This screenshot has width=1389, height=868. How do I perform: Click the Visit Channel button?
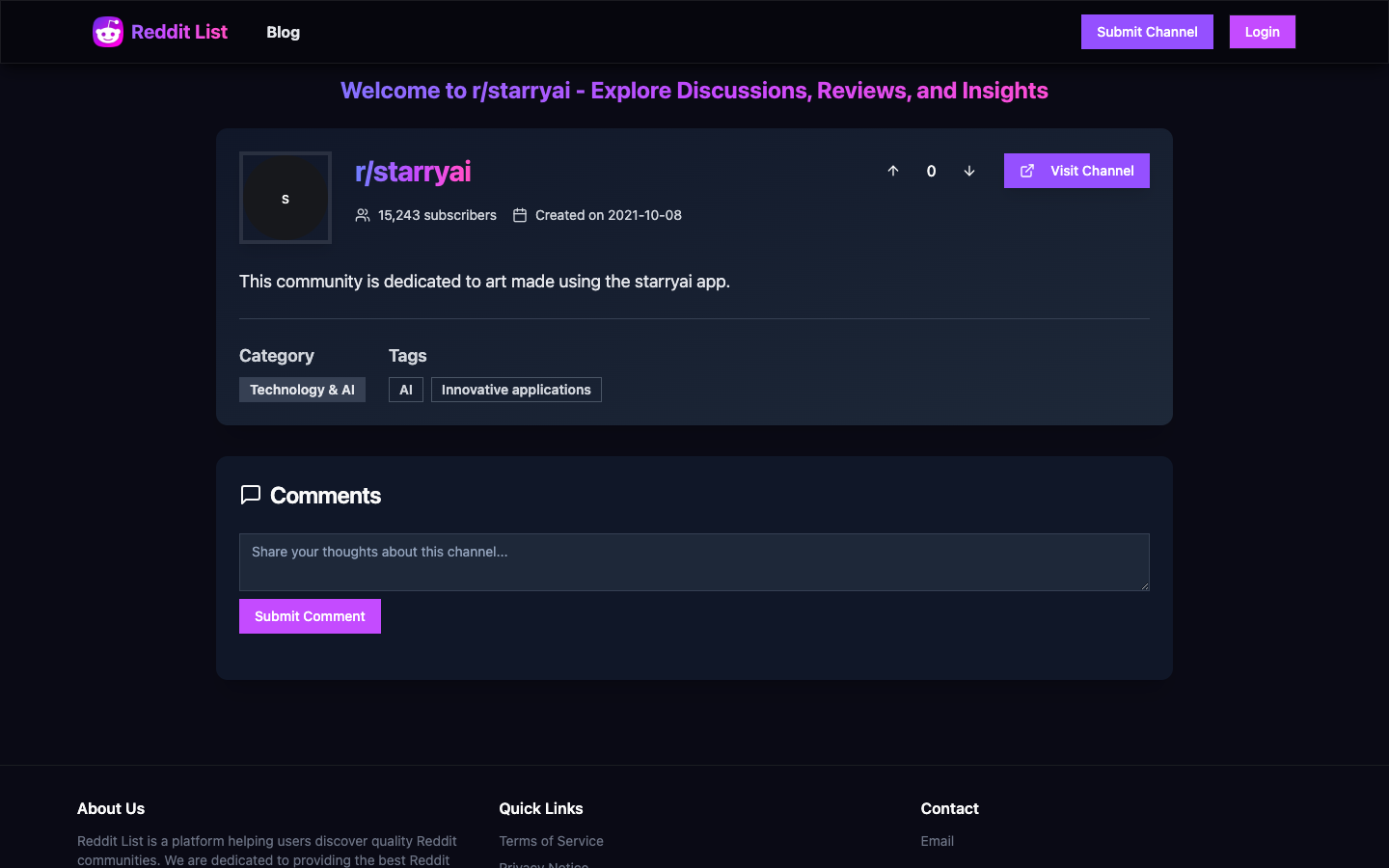1076,171
